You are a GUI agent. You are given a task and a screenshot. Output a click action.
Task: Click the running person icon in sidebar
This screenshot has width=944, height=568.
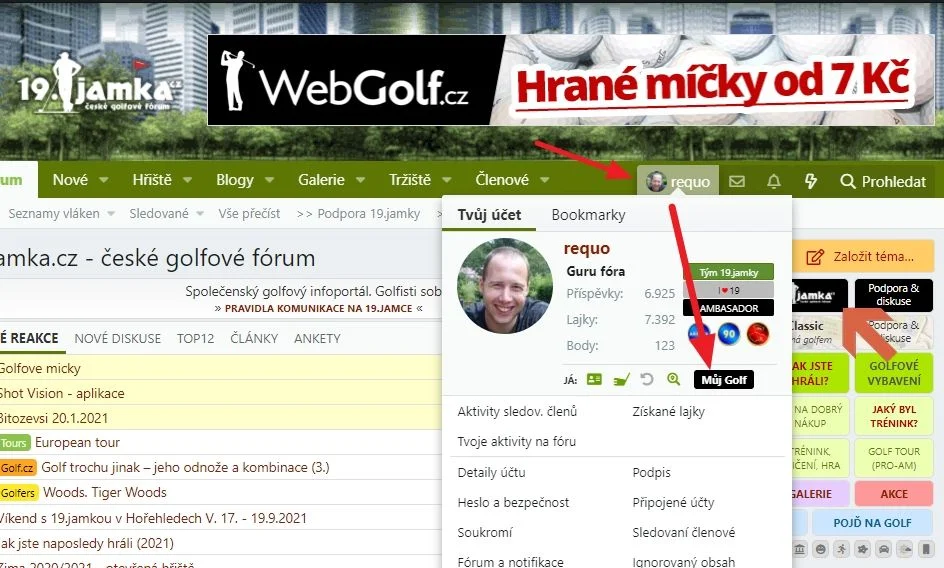pos(842,549)
